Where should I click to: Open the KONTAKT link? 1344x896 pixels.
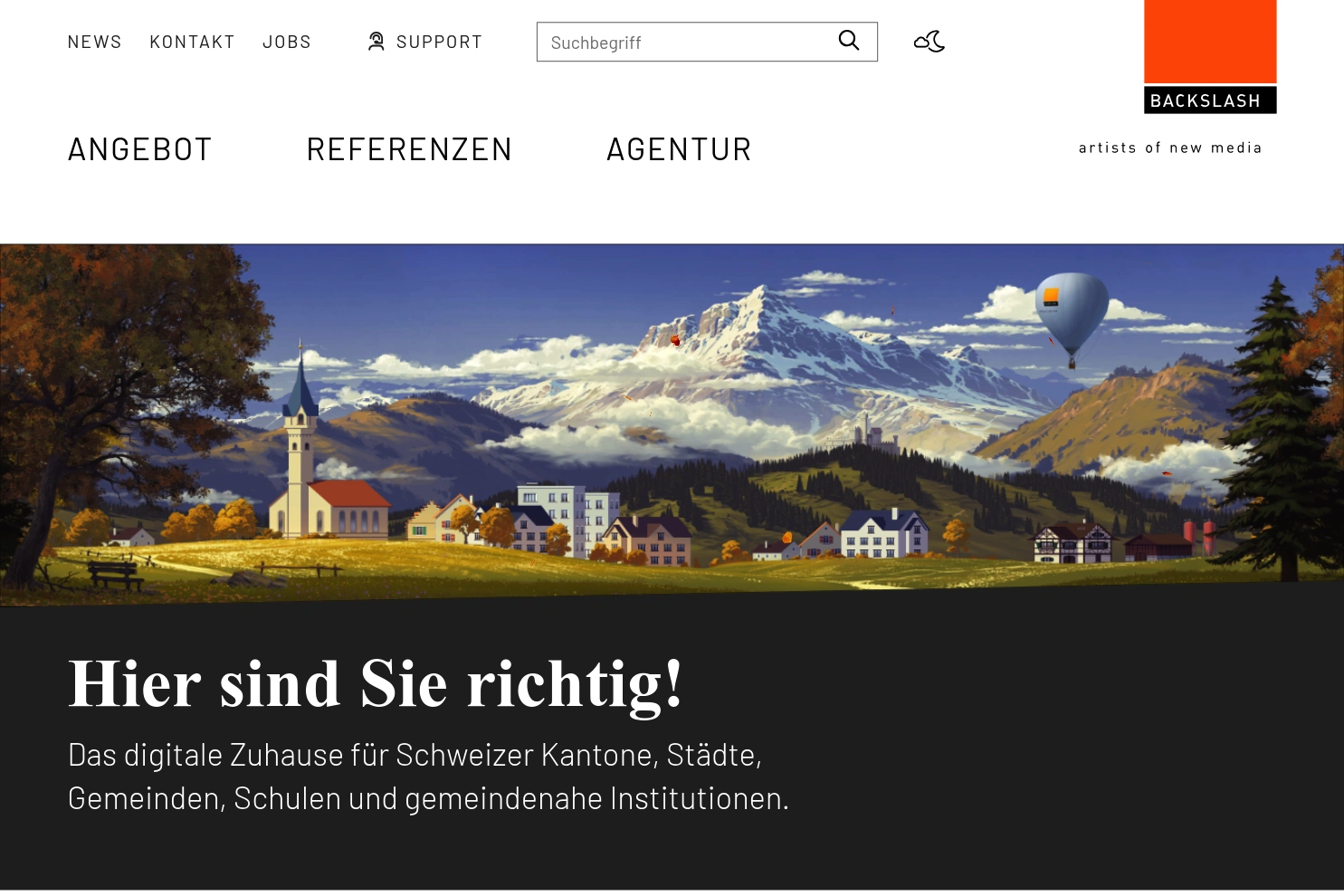192,42
